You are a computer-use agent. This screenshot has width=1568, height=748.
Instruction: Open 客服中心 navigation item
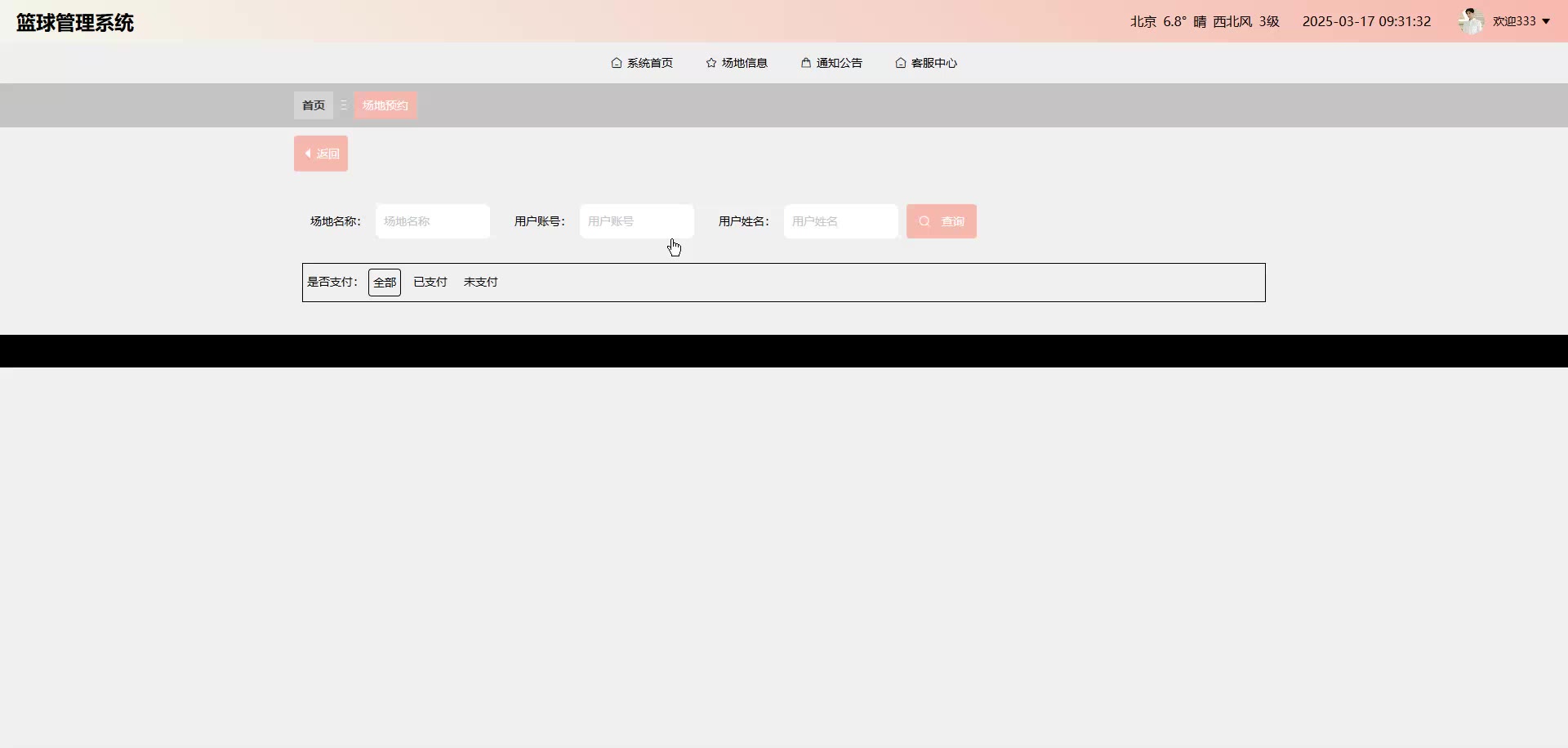point(926,63)
